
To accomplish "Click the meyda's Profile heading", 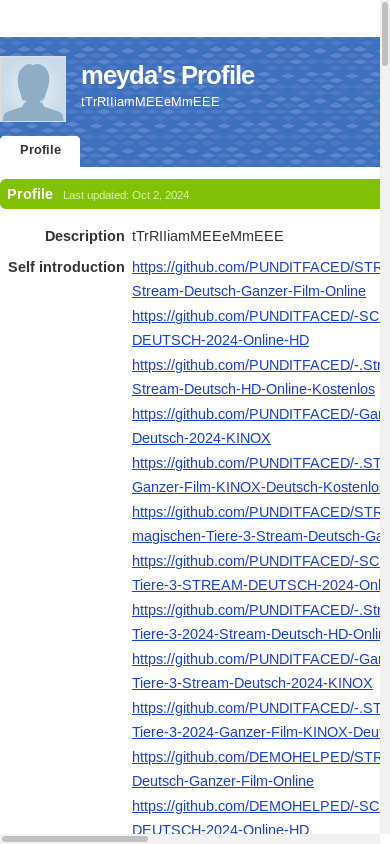I will (167, 75).
